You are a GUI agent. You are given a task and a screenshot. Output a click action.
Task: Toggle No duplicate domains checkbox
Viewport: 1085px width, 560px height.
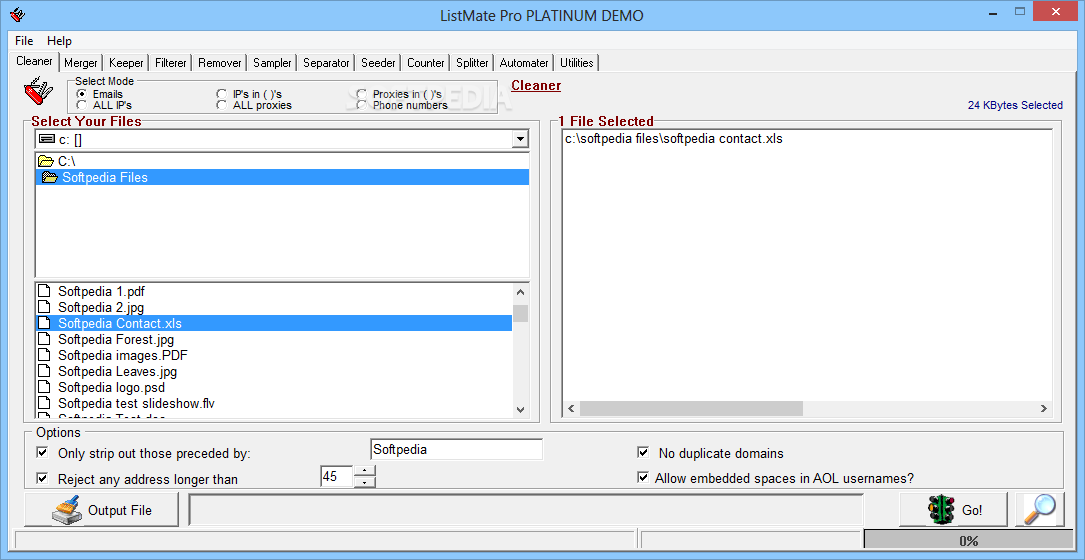click(644, 453)
